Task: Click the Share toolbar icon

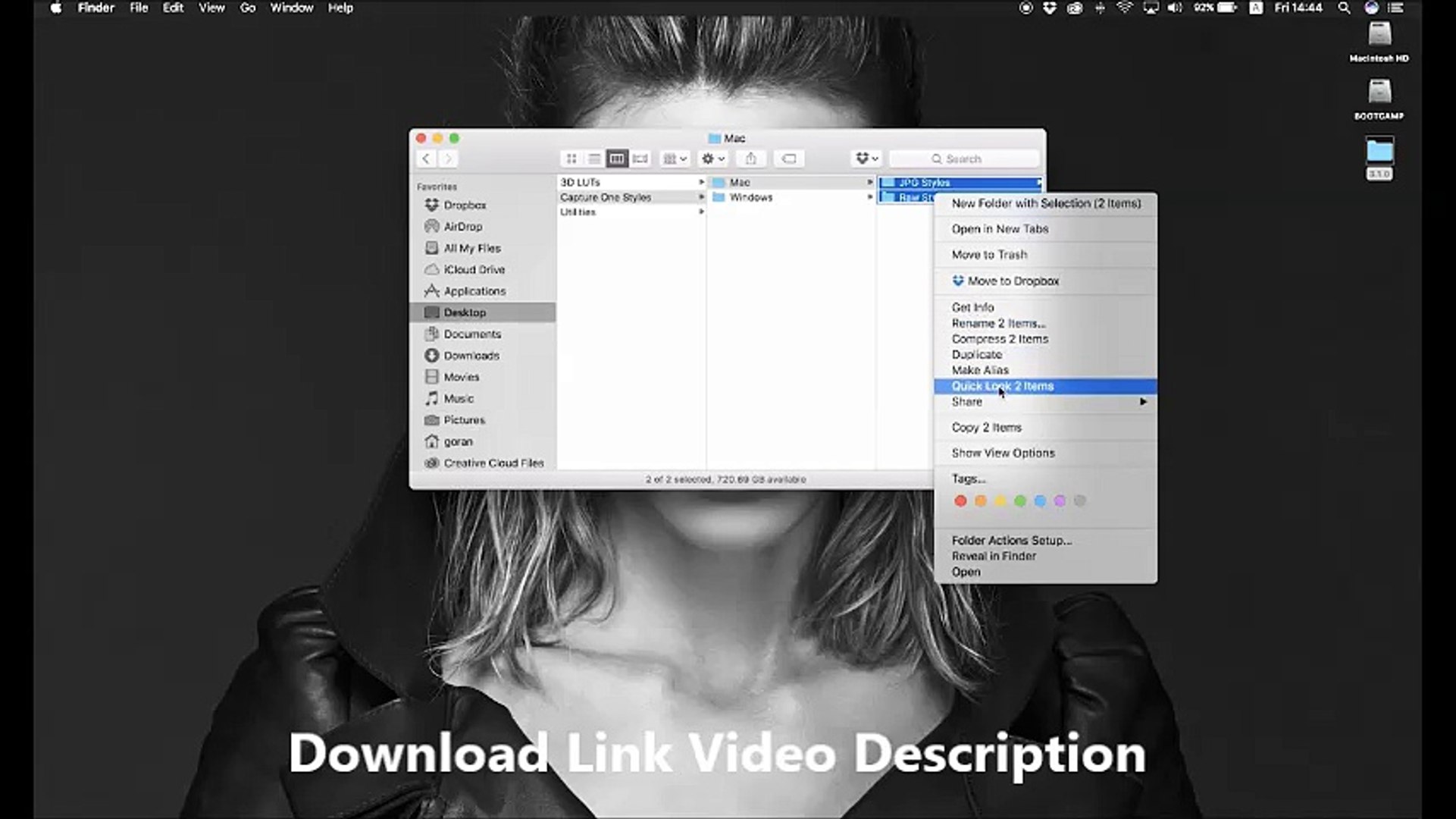Action: [750, 158]
